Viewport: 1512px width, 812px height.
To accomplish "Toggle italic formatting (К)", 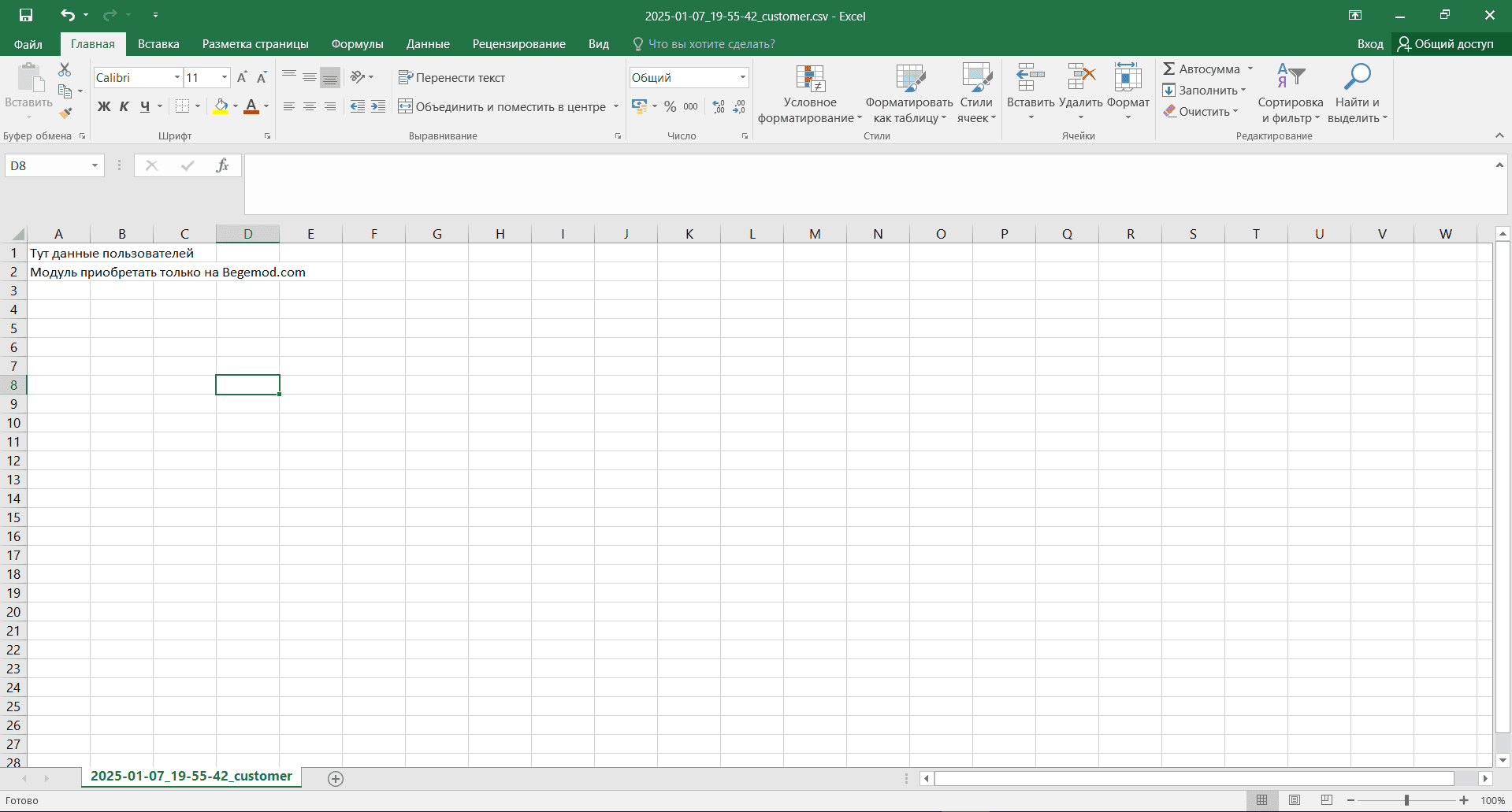I will [x=124, y=106].
